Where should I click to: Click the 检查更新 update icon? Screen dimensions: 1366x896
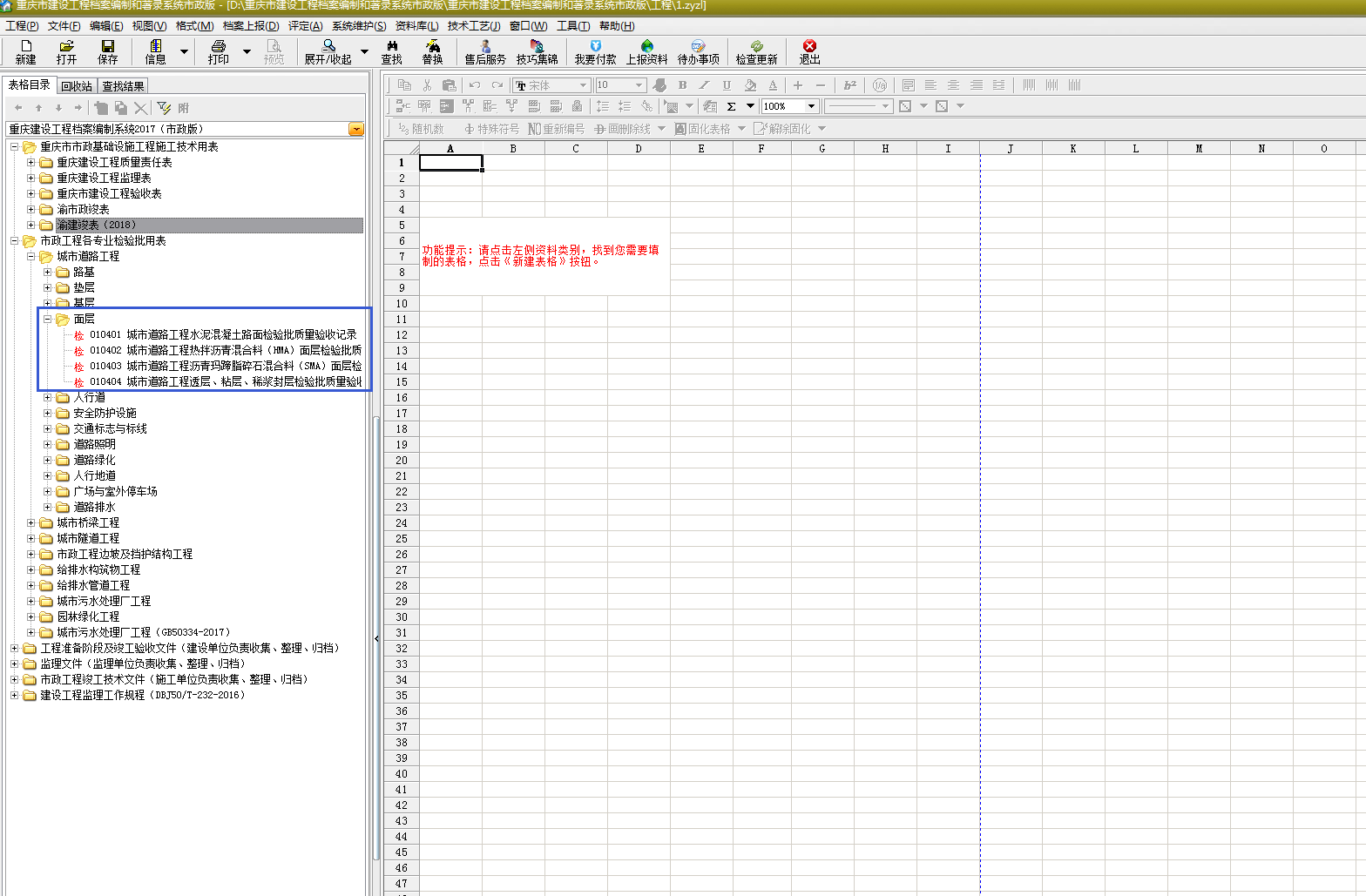756,52
